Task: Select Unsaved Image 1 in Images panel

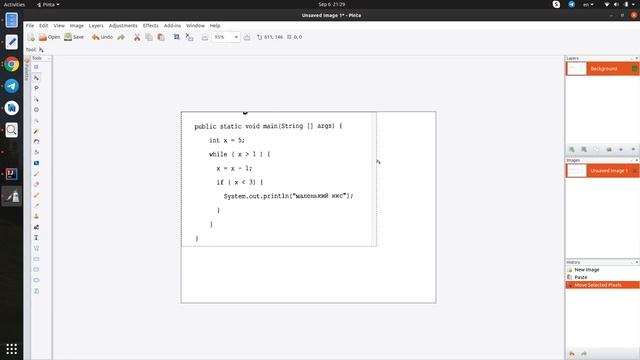Action: pos(602,171)
